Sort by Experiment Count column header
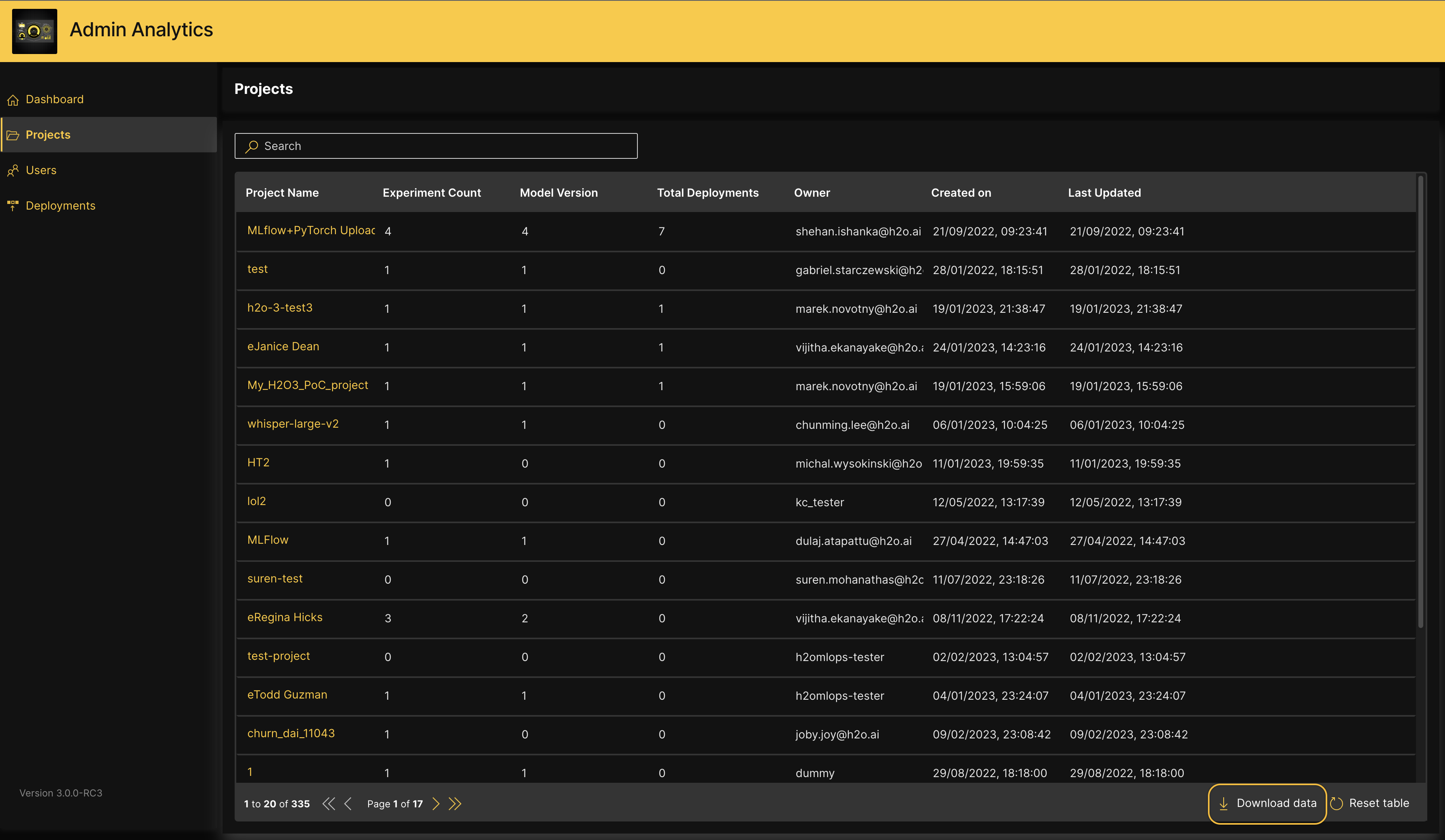Viewport: 1445px width, 840px height. pos(431,193)
